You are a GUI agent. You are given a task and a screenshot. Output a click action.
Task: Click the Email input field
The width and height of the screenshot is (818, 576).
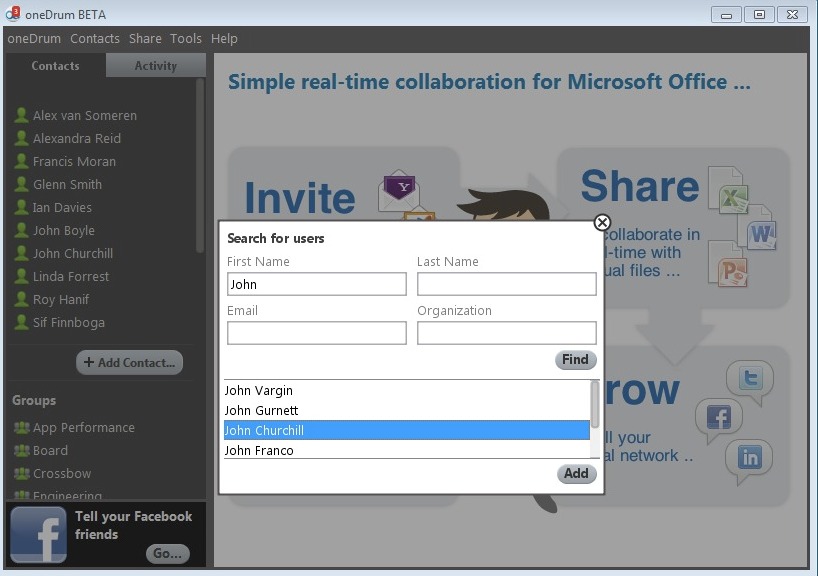click(x=317, y=333)
